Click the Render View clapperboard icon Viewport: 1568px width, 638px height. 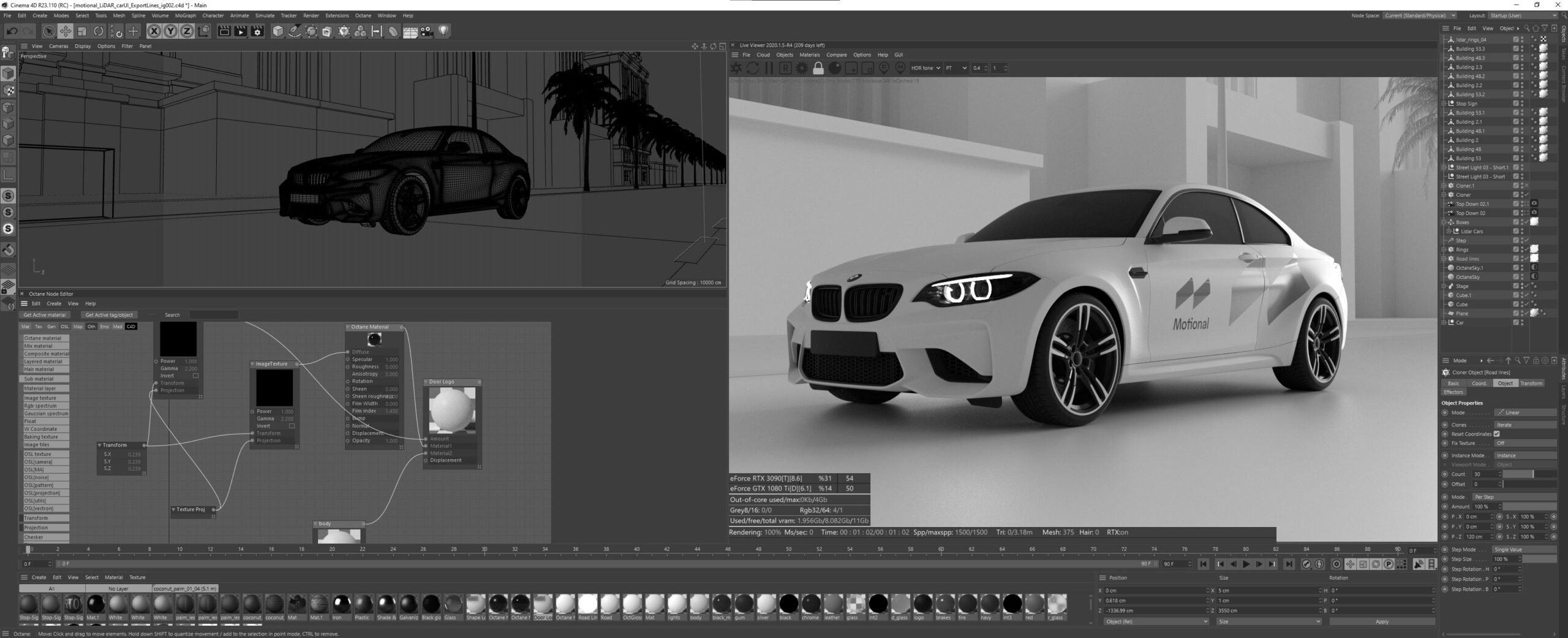pyautogui.click(x=224, y=31)
